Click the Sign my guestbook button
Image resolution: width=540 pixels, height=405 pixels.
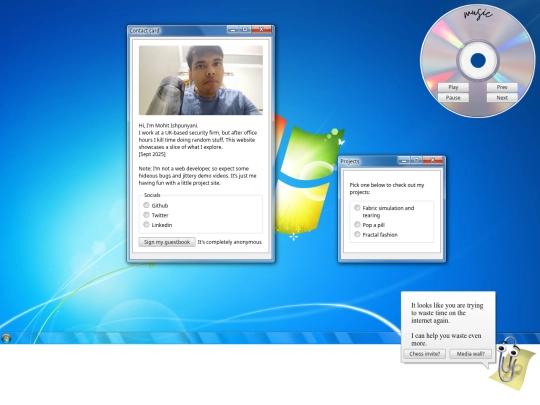pyautogui.click(x=167, y=242)
